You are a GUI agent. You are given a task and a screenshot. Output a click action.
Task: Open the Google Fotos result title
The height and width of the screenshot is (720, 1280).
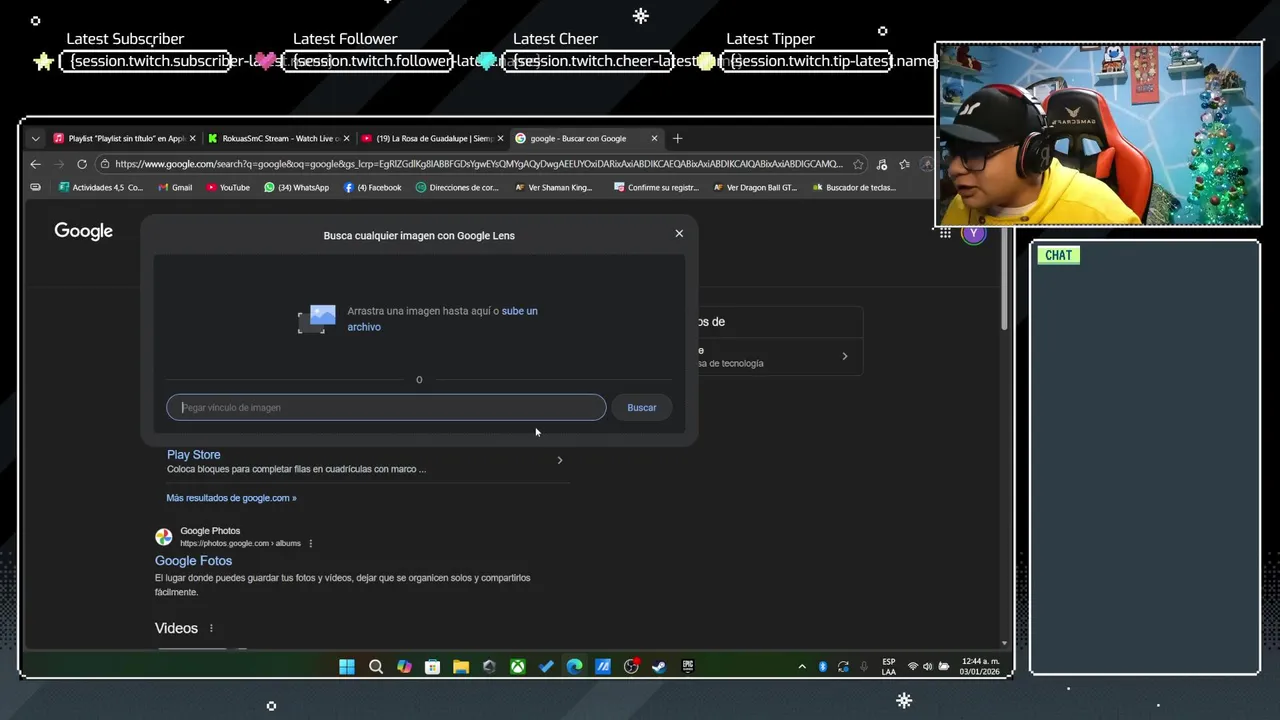pos(193,561)
